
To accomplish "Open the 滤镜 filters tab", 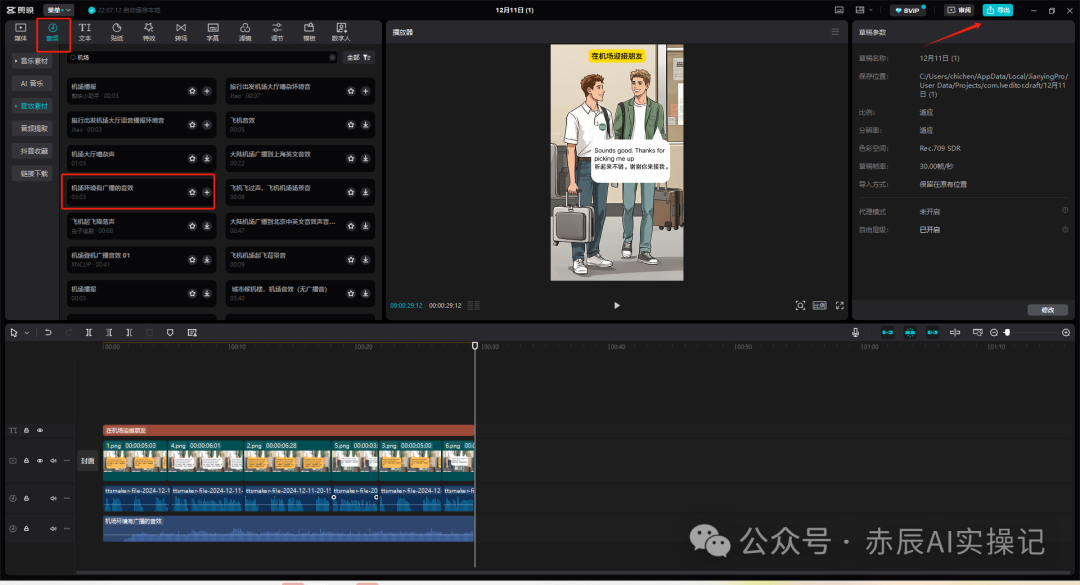I will pos(245,32).
